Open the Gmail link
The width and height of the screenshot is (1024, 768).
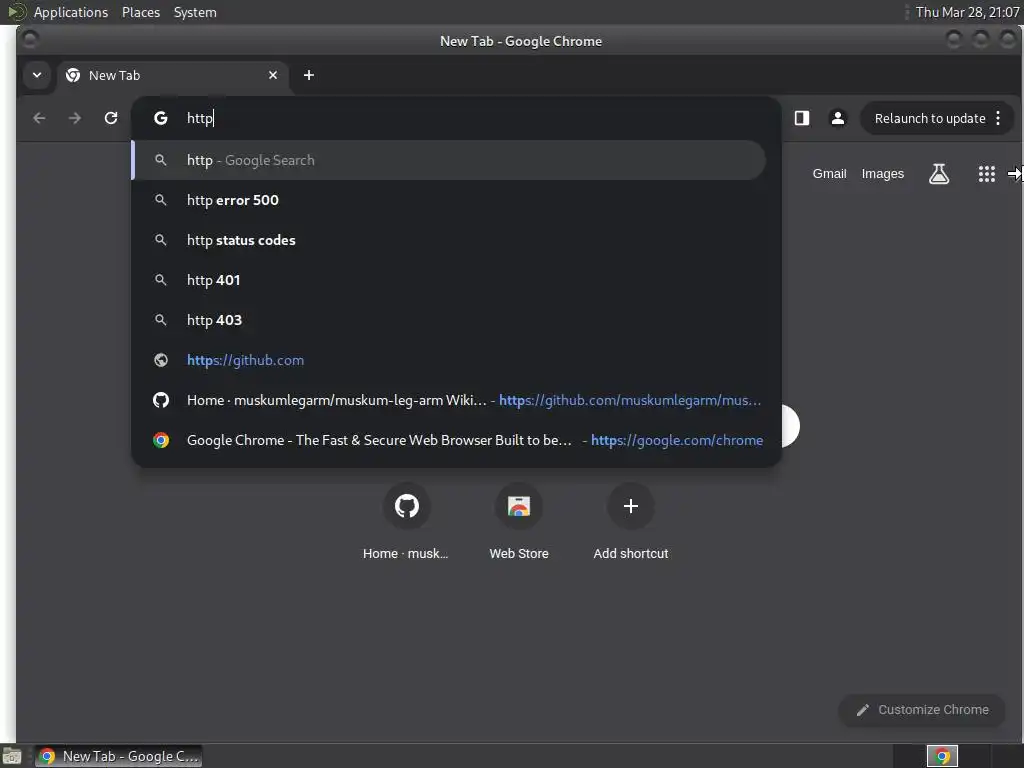point(829,174)
